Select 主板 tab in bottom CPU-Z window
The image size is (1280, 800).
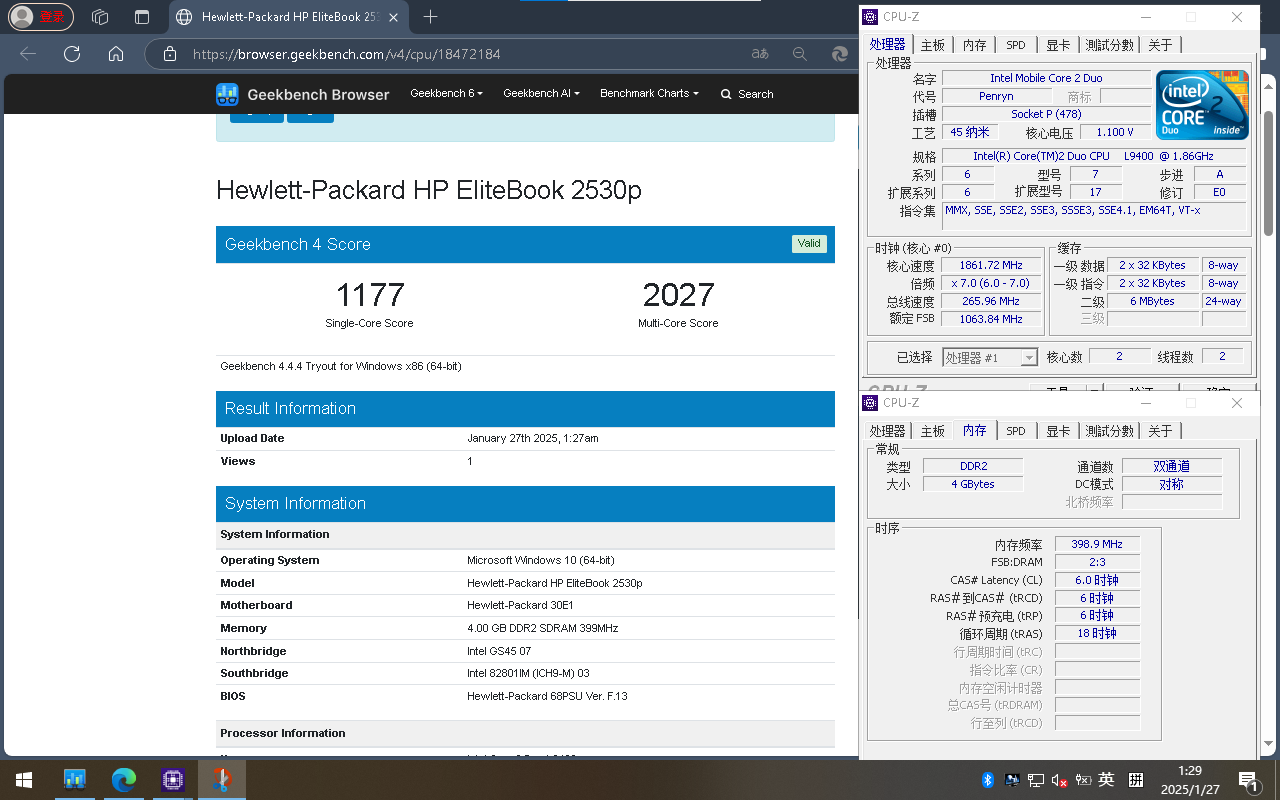pos(933,431)
